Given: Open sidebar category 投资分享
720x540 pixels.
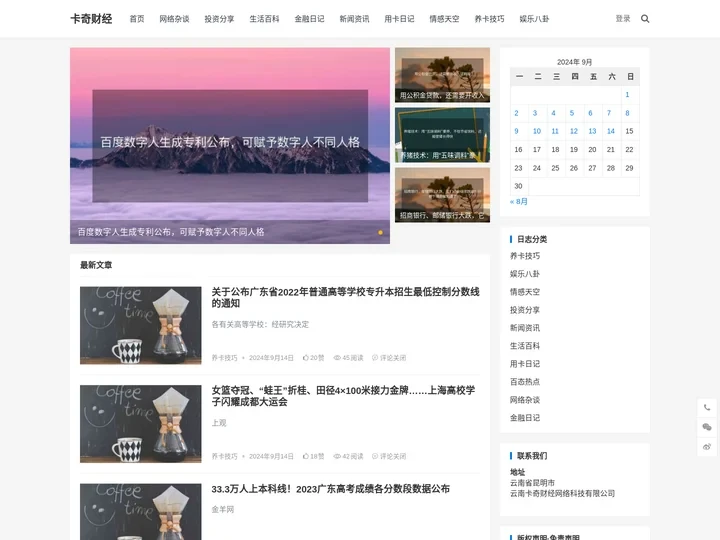Looking at the screenshot, I should pyautogui.click(x=525, y=310).
